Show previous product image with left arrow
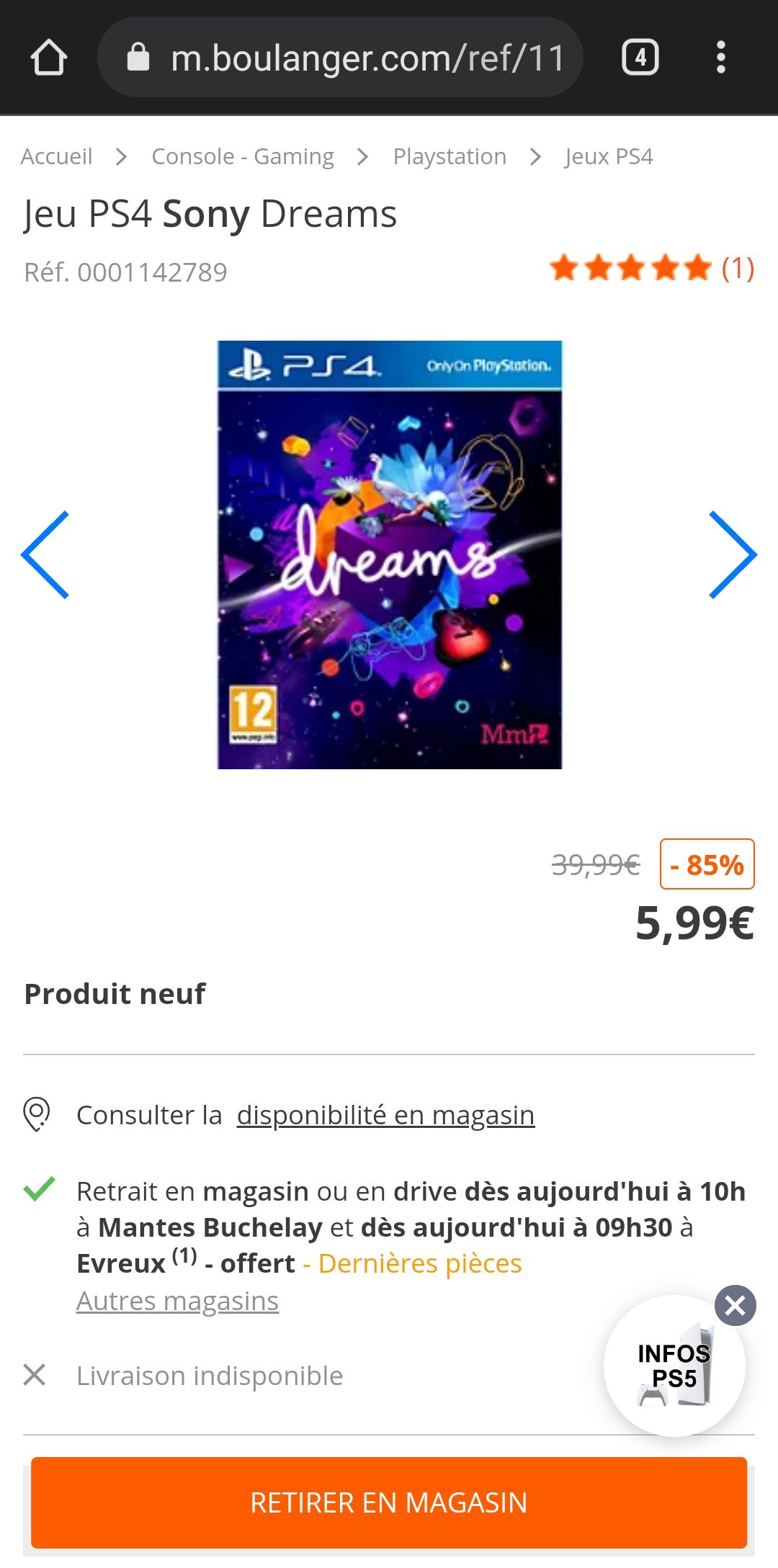Image resolution: width=778 pixels, height=1568 pixels. [x=45, y=555]
